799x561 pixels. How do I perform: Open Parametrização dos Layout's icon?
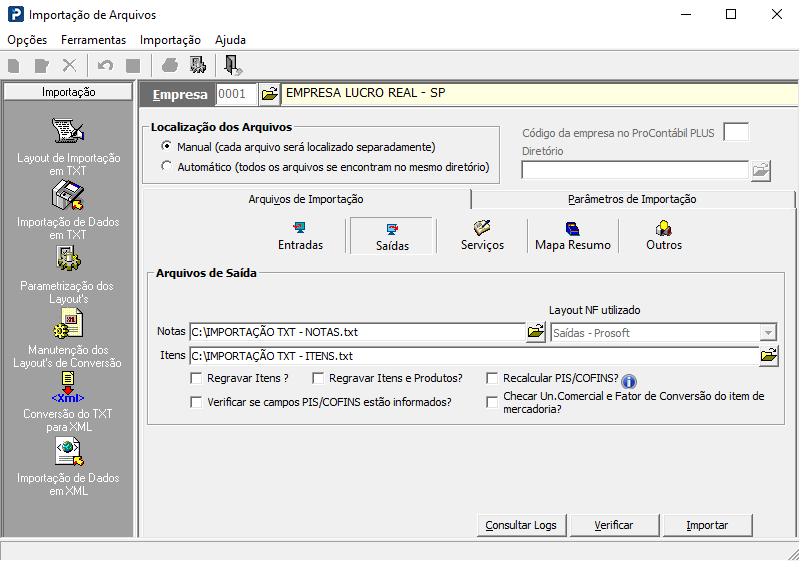tap(68, 259)
